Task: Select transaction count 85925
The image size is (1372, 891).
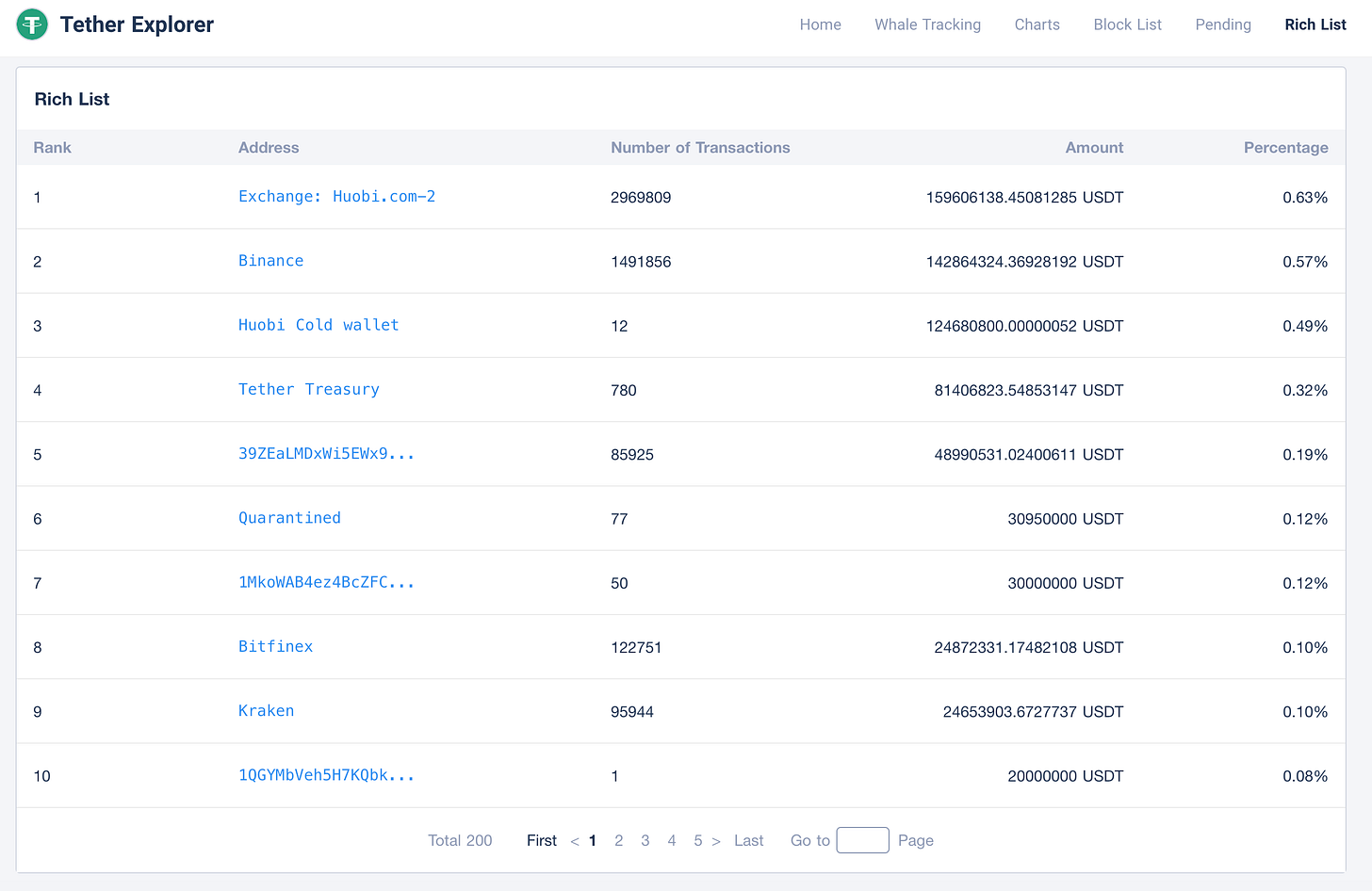Action: coord(632,455)
